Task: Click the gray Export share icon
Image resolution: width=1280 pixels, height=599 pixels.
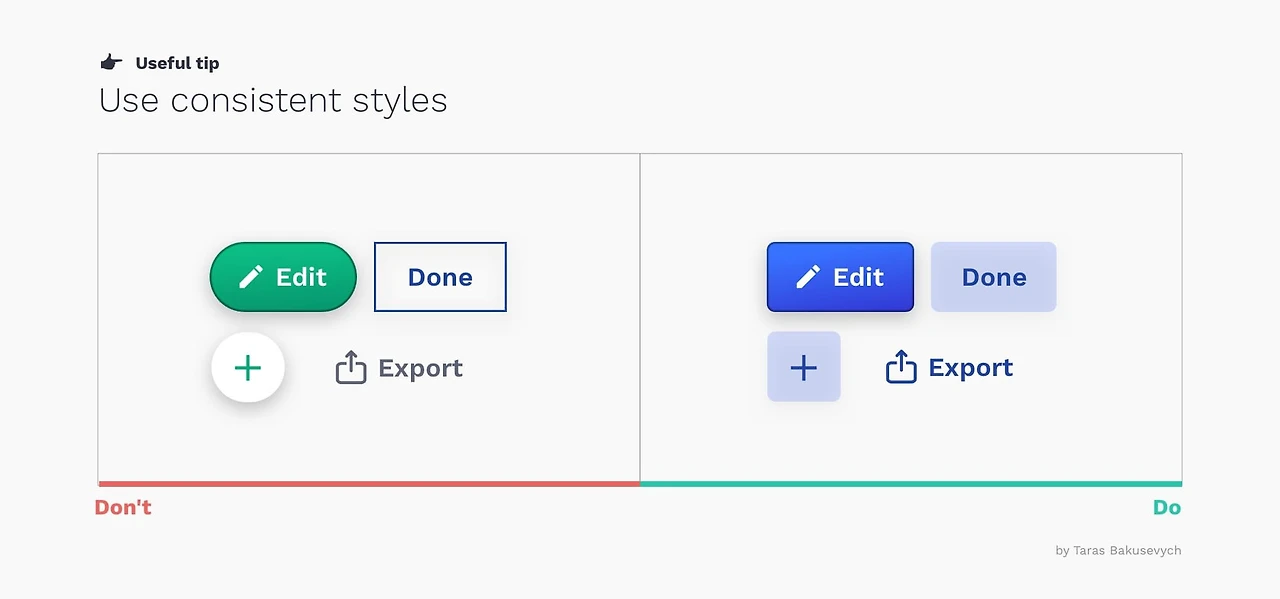Action: 351,367
